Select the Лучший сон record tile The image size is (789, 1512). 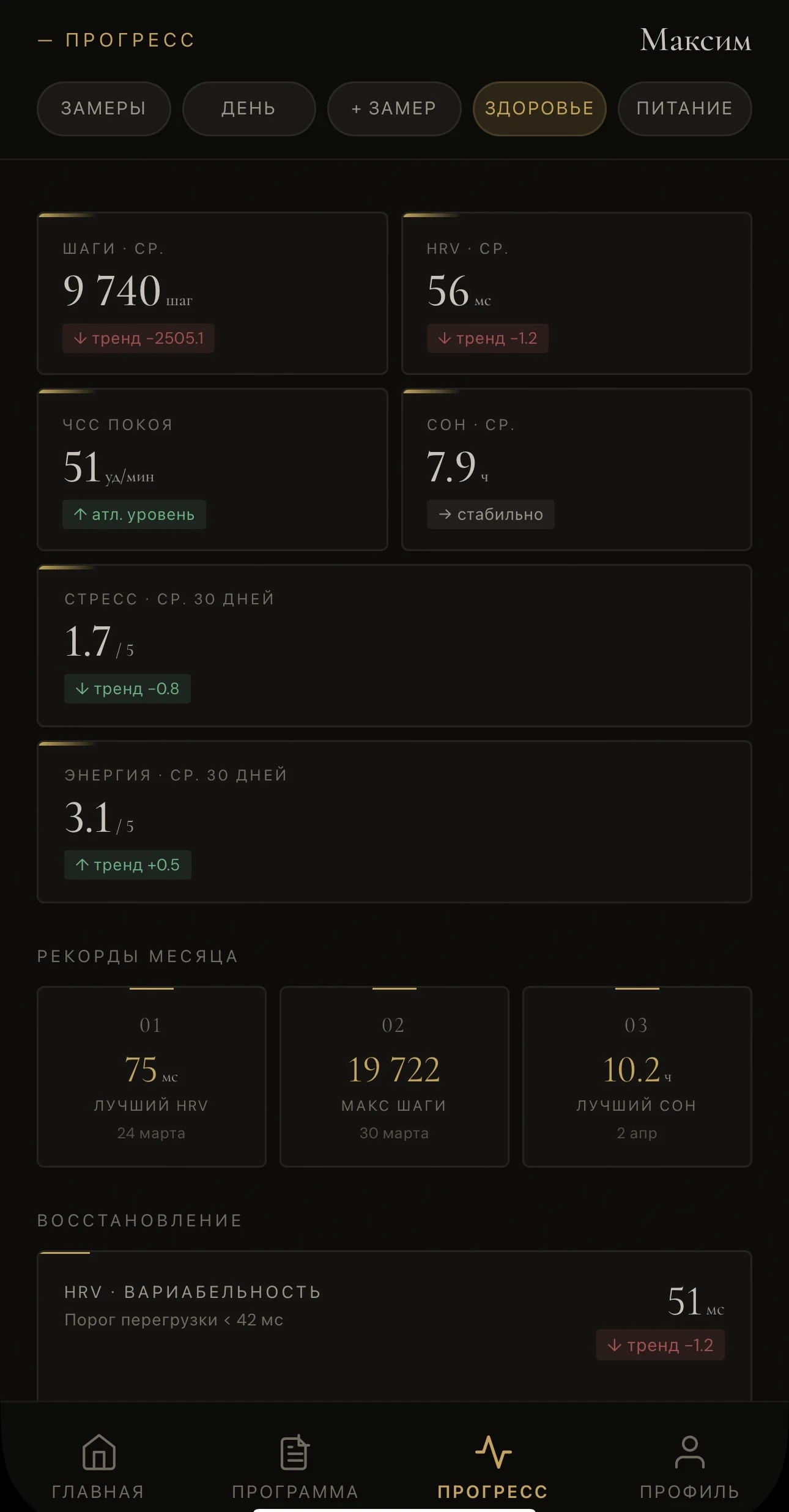637,1077
